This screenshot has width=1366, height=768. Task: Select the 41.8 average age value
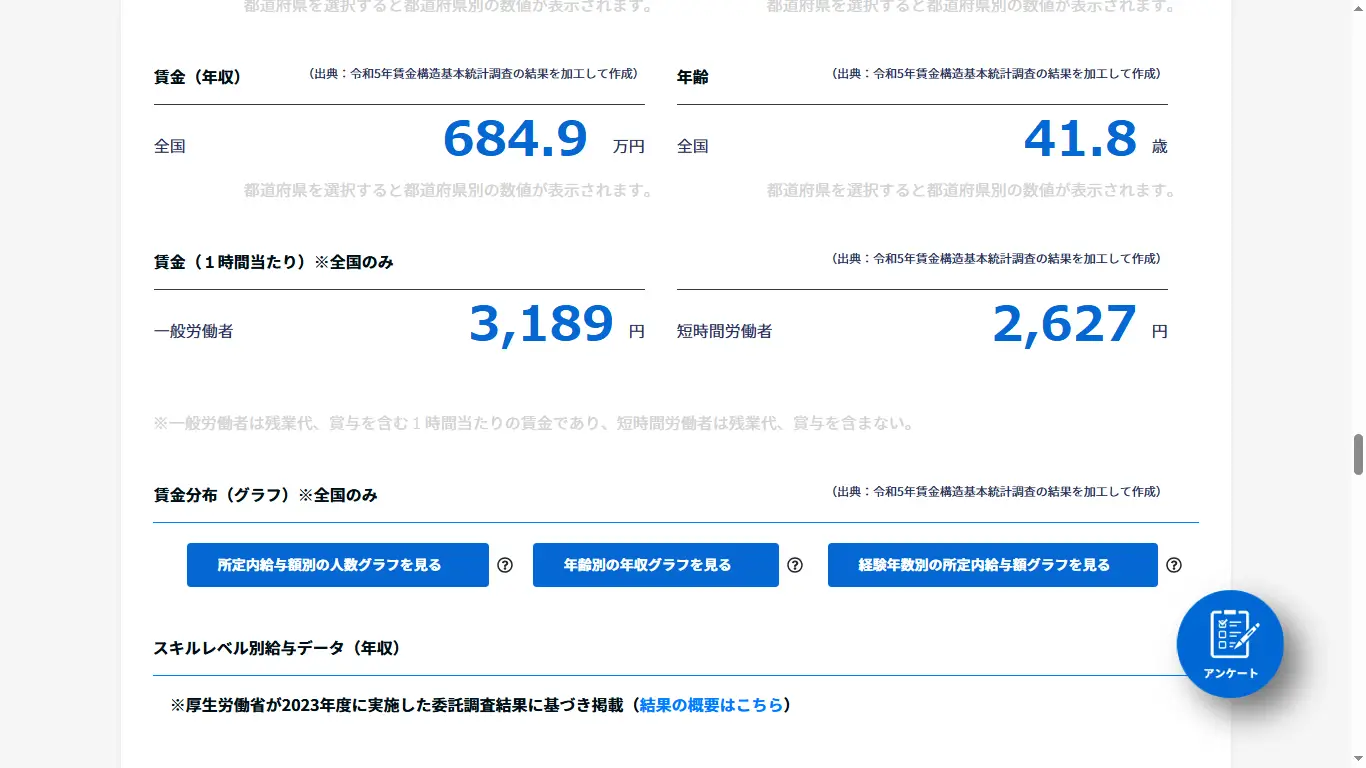coord(1080,139)
